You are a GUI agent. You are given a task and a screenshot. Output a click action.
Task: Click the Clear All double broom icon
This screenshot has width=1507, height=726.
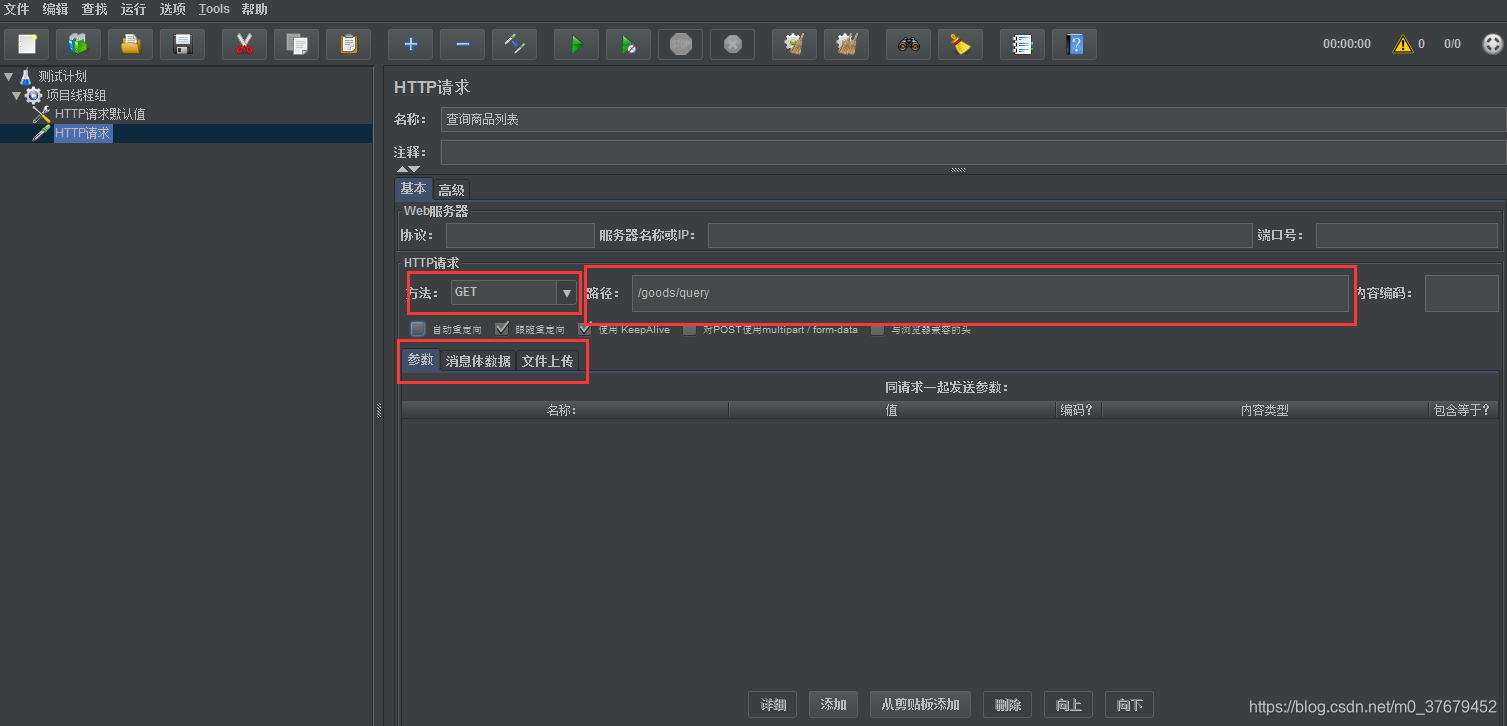(x=846, y=44)
